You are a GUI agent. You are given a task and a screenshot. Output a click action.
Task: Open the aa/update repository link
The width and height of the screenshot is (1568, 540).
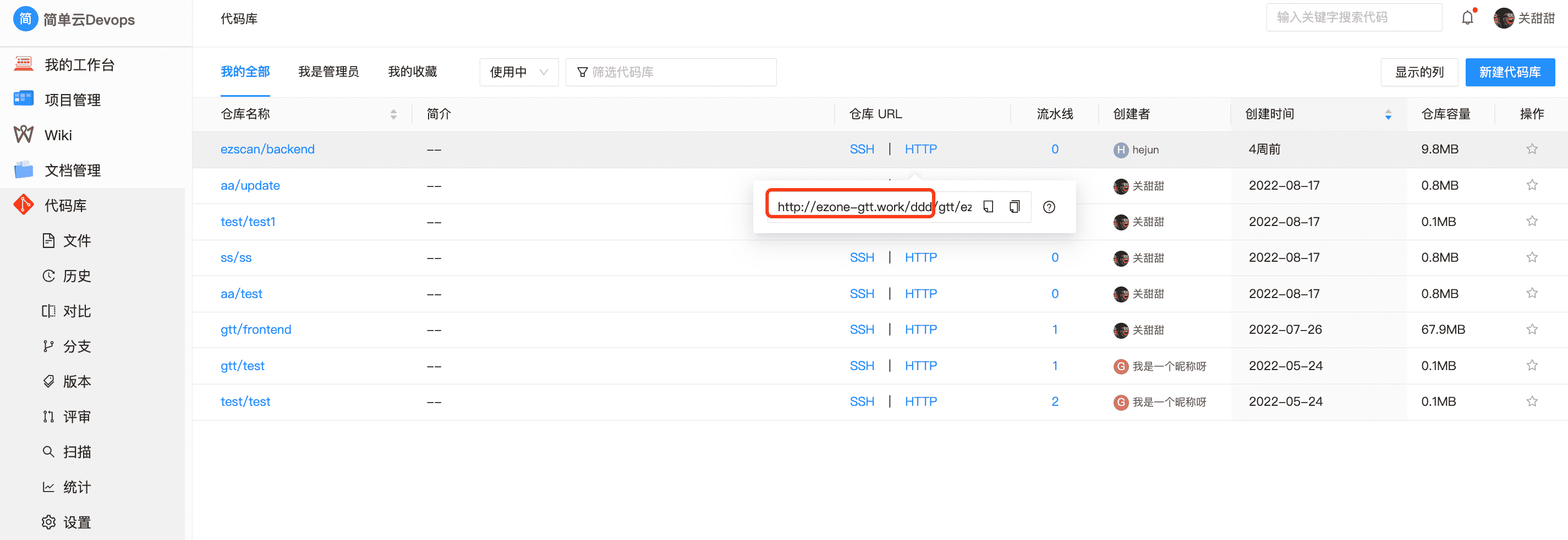click(x=250, y=185)
